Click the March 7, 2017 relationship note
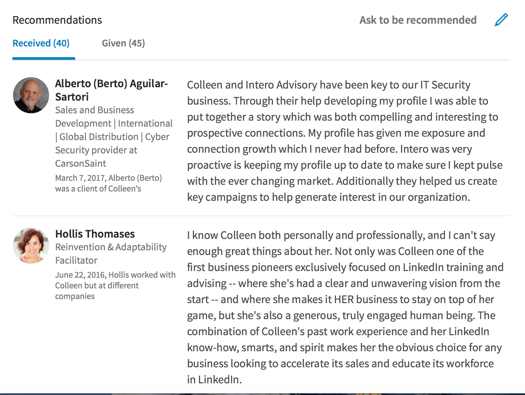Image resolution: width=525 pixels, height=395 pixels. tap(108, 183)
